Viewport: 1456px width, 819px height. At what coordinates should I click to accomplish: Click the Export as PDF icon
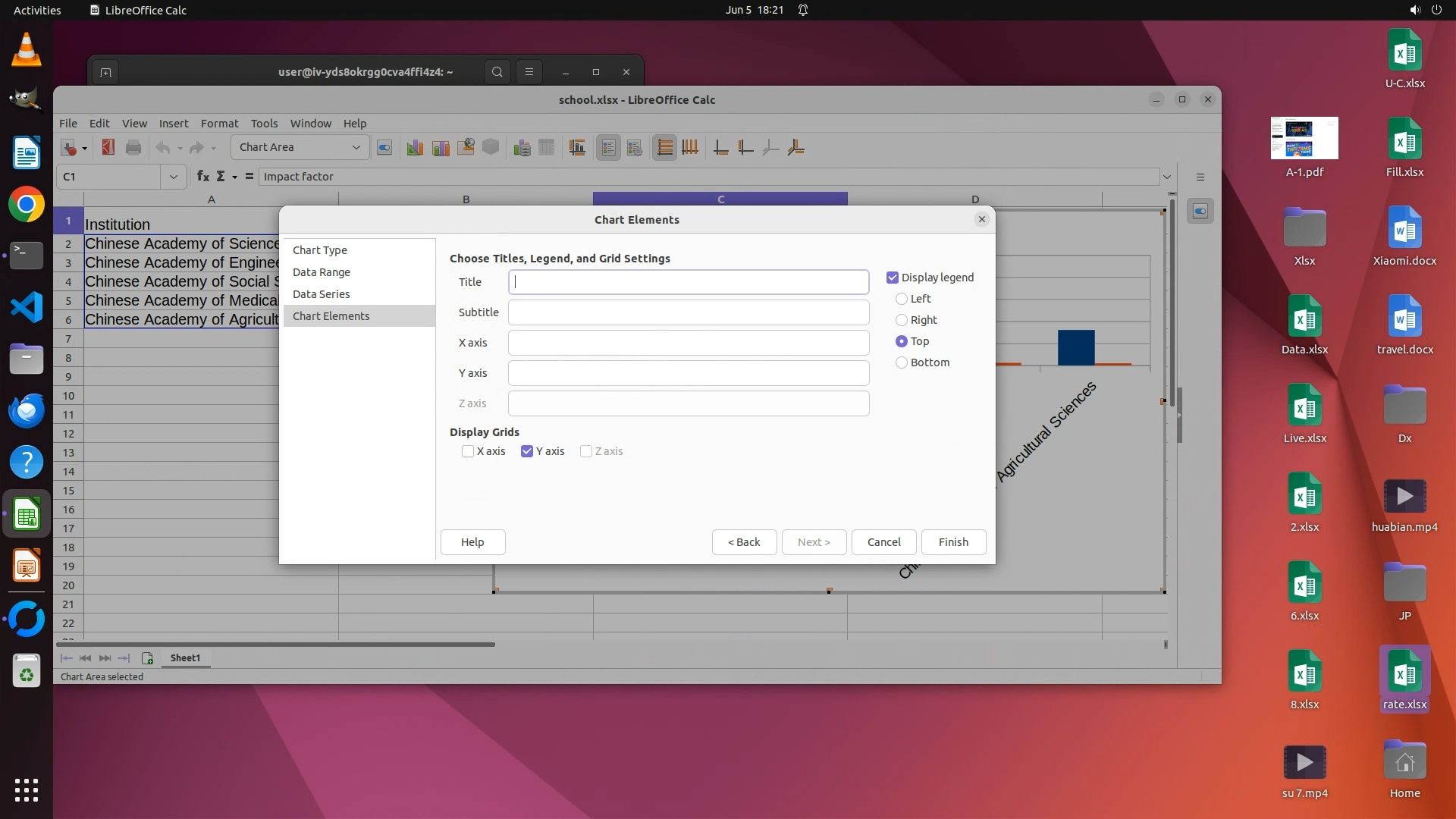click(108, 148)
